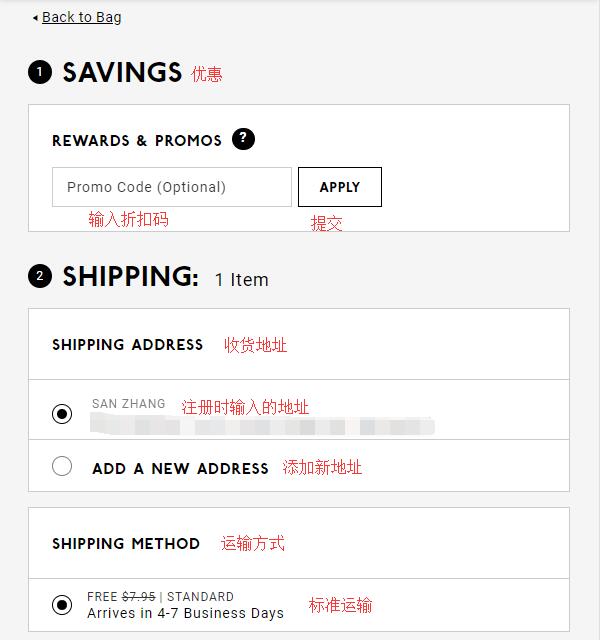The image size is (600, 640).
Task: Click the blurred saved address line
Action: [262, 426]
